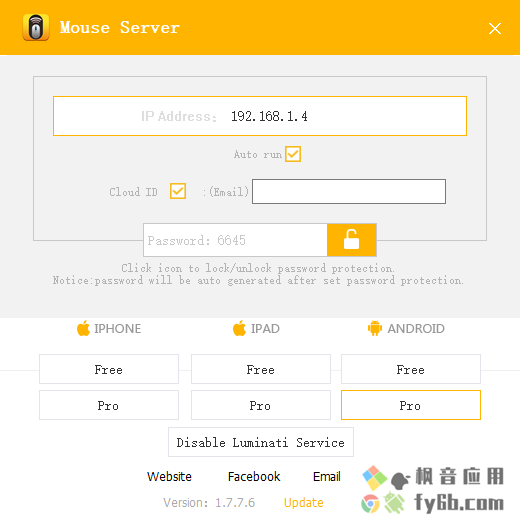Click the IPAD heading label
The width and height of the screenshot is (520, 525).
click(265, 328)
